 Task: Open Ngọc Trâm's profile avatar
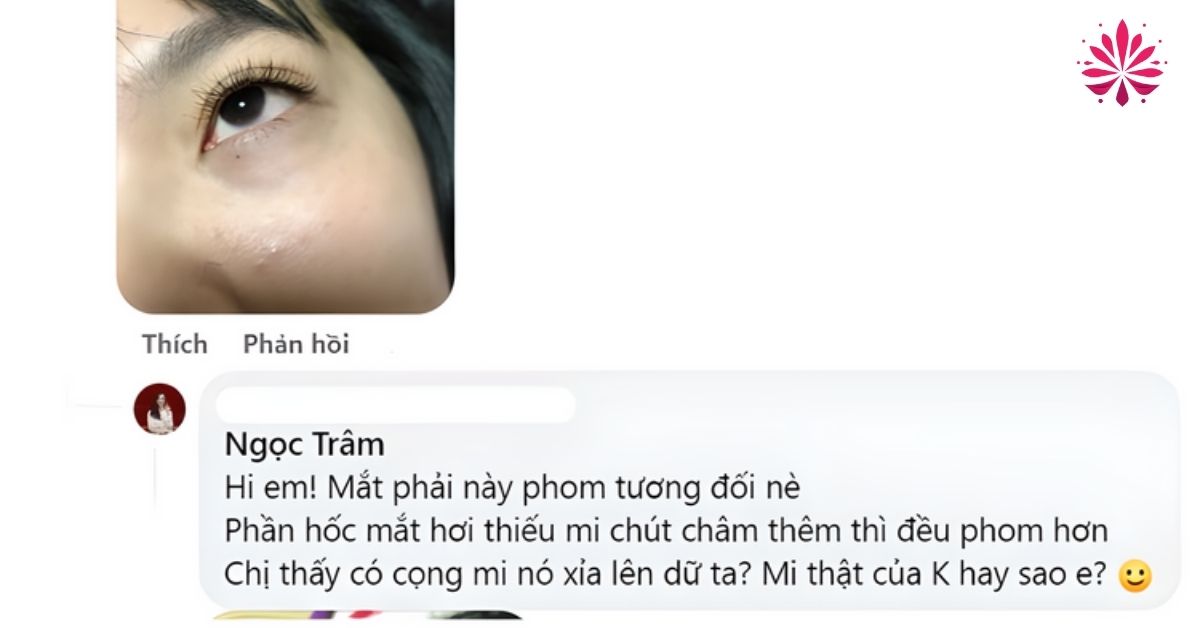pos(160,408)
